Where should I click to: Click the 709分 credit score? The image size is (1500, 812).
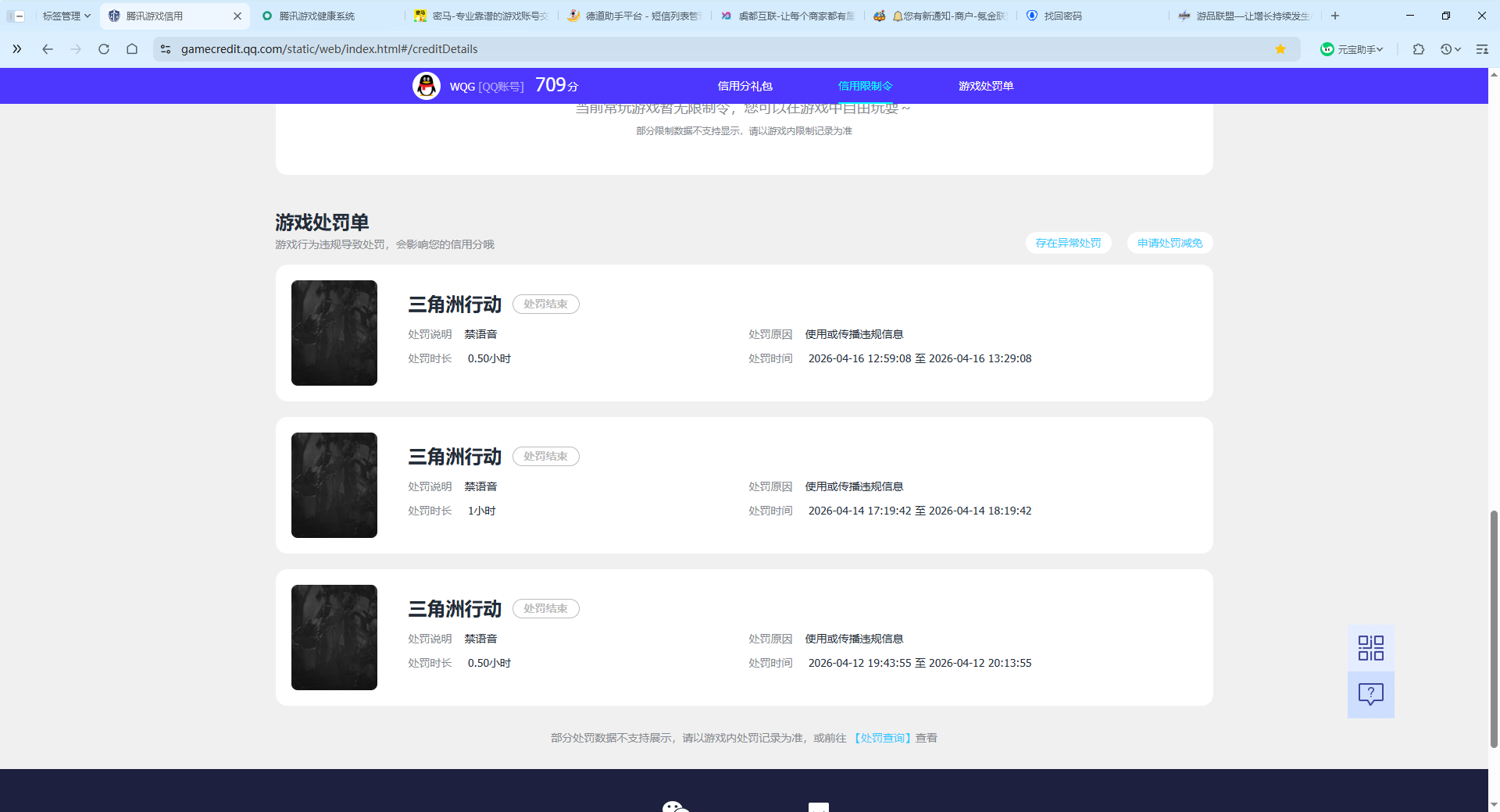[x=556, y=85]
